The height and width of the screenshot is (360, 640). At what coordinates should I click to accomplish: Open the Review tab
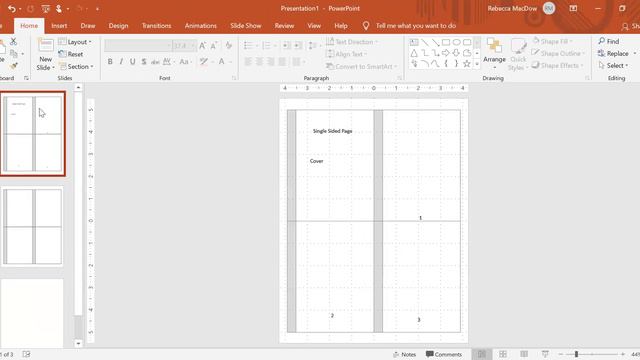(x=284, y=26)
